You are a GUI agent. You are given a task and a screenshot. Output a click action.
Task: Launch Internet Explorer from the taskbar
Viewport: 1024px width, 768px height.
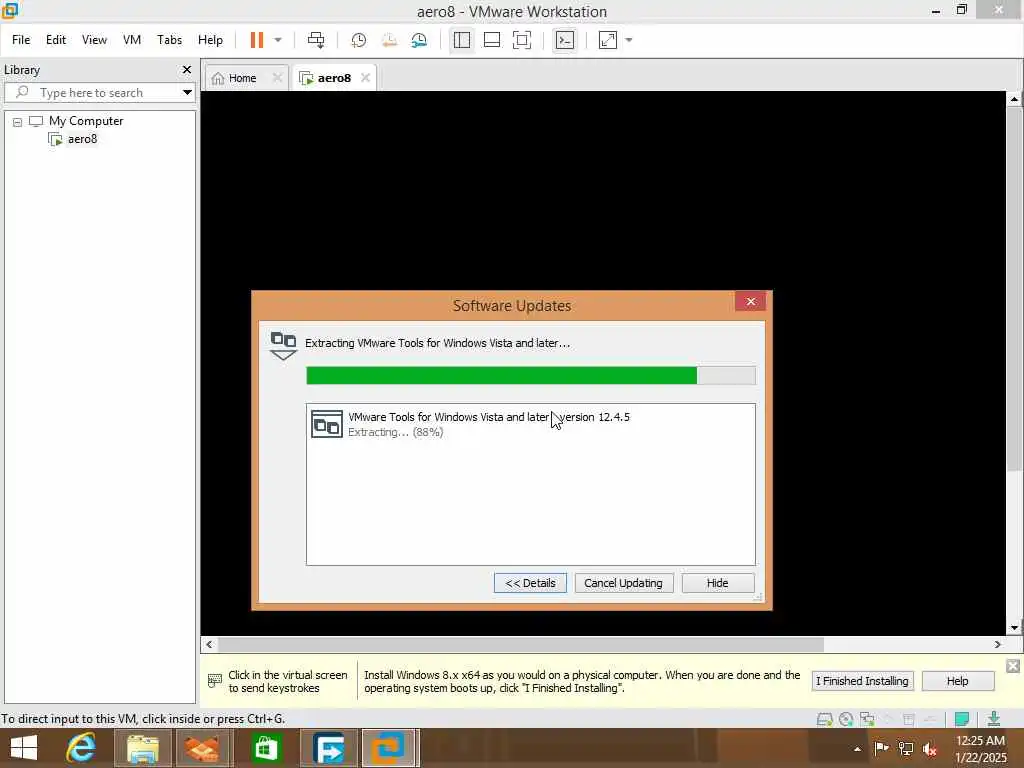[82, 748]
